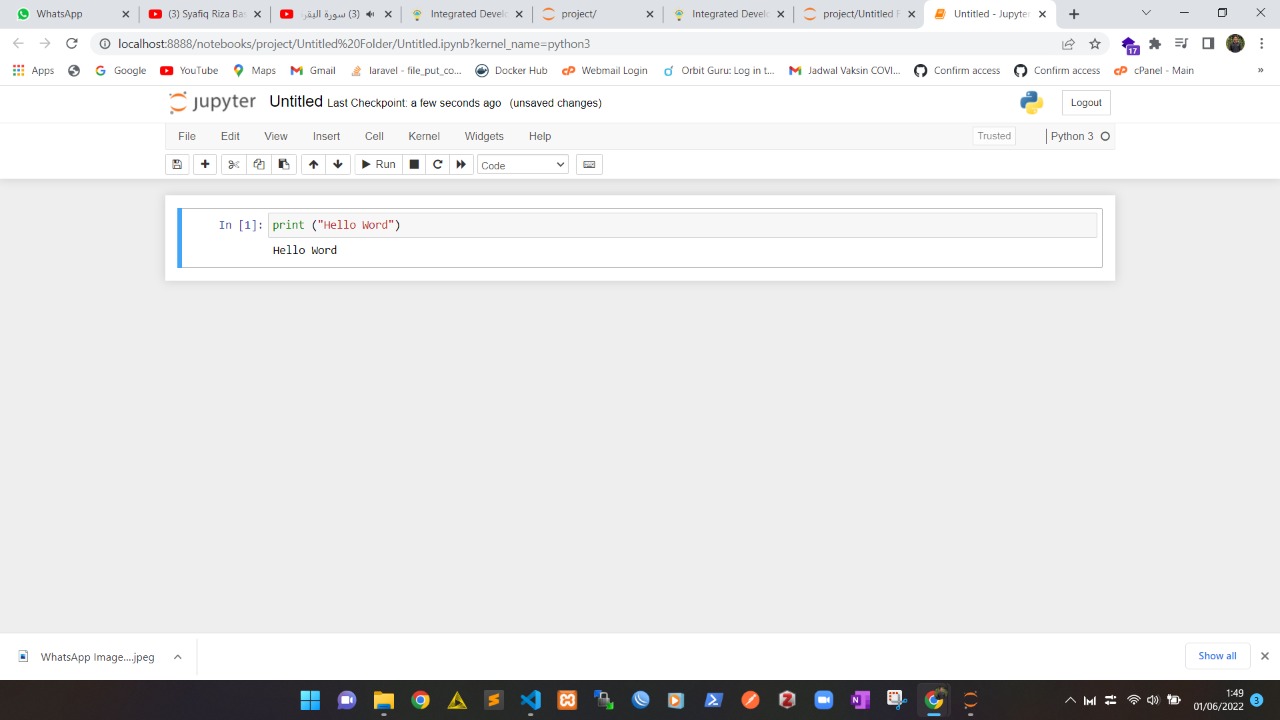Copy selected cells icon in toolbar
This screenshot has height=720, width=1280.
(x=259, y=164)
